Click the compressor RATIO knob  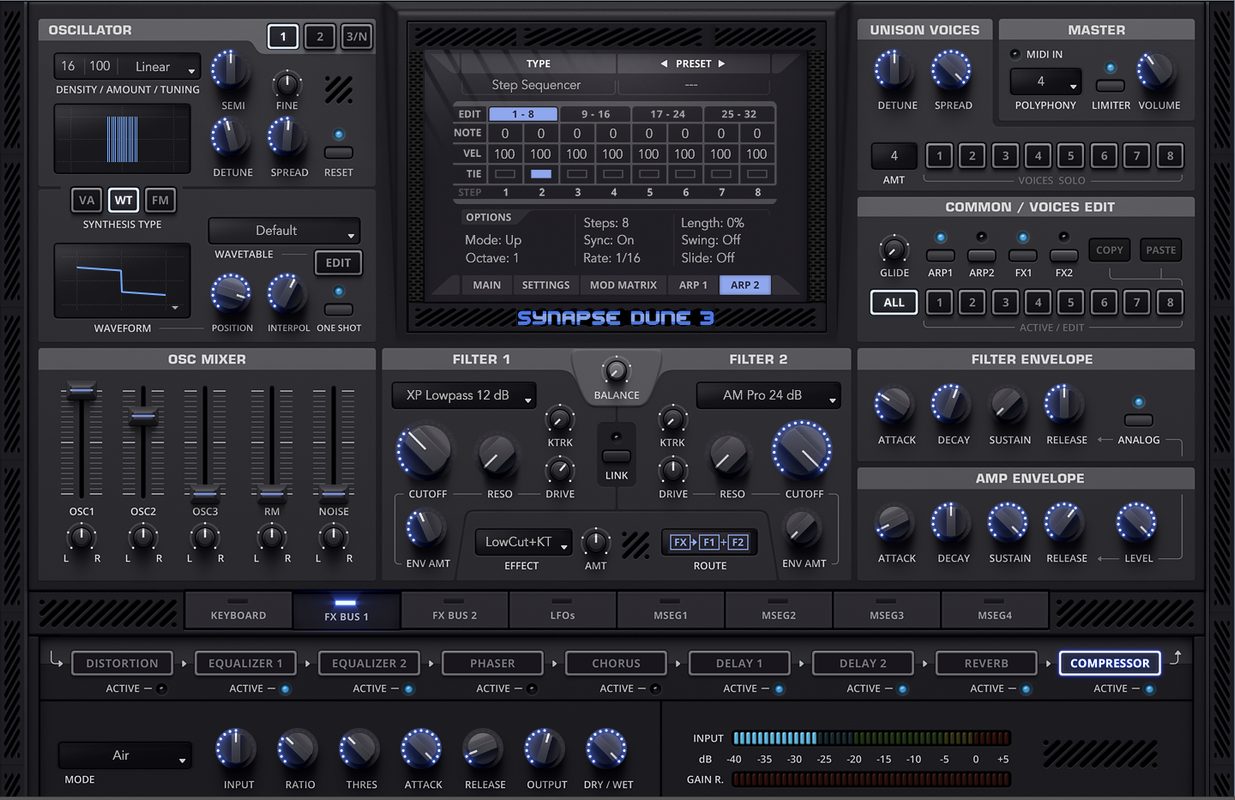[x=299, y=750]
